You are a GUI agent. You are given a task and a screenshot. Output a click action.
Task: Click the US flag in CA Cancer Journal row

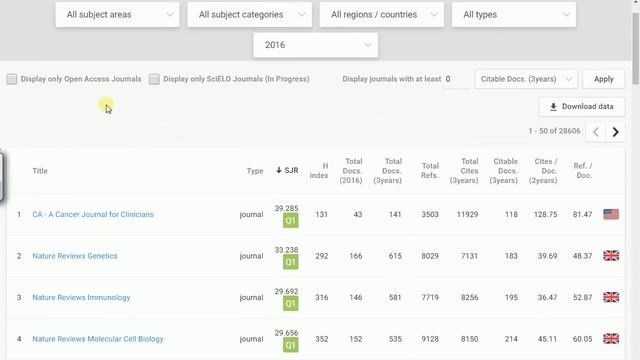click(611, 214)
